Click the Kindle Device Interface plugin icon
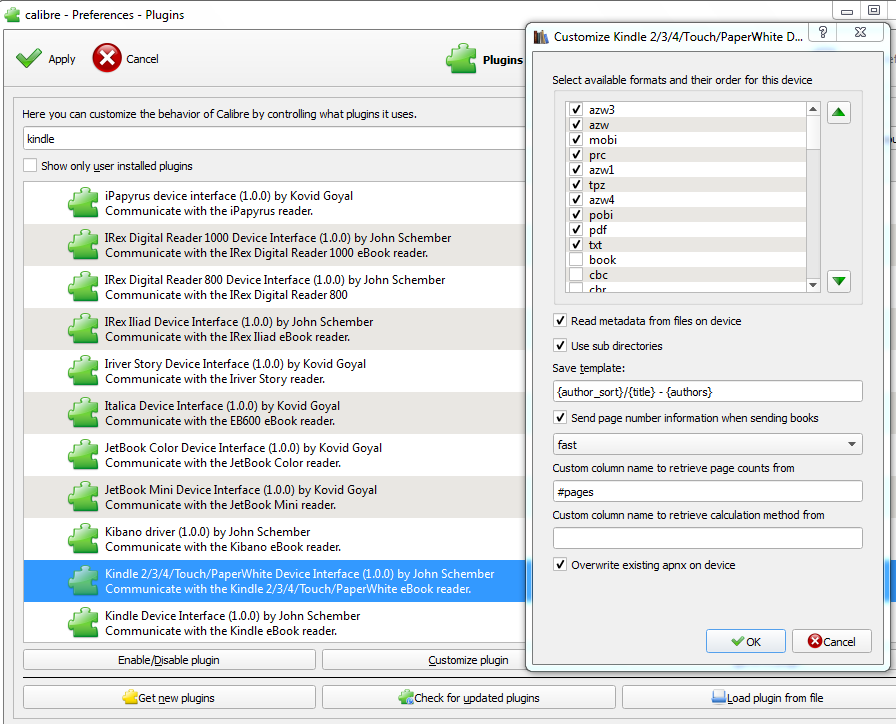The height and width of the screenshot is (724, 896). tap(83, 623)
